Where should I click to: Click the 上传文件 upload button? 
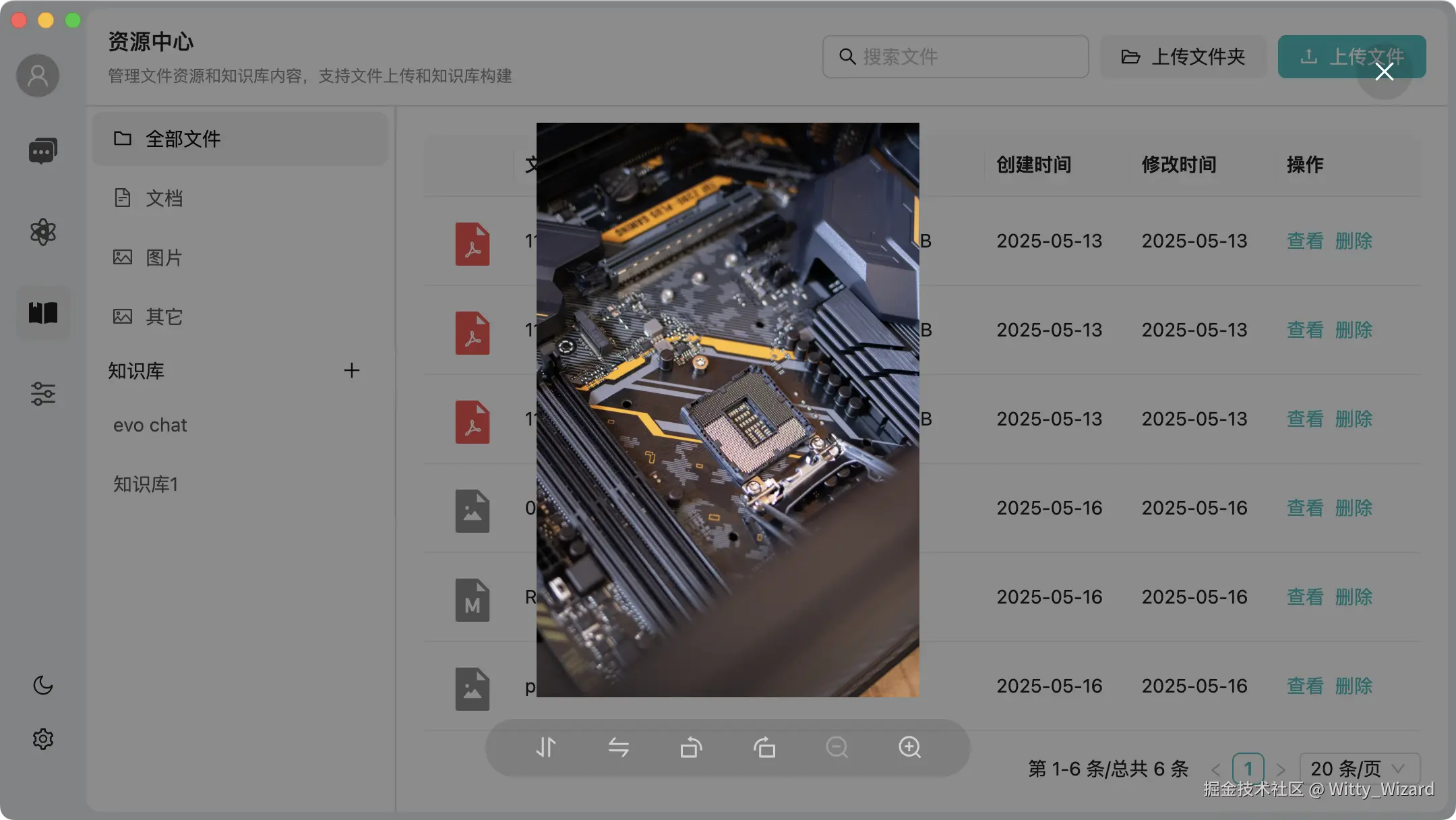pyautogui.click(x=1351, y=57)
